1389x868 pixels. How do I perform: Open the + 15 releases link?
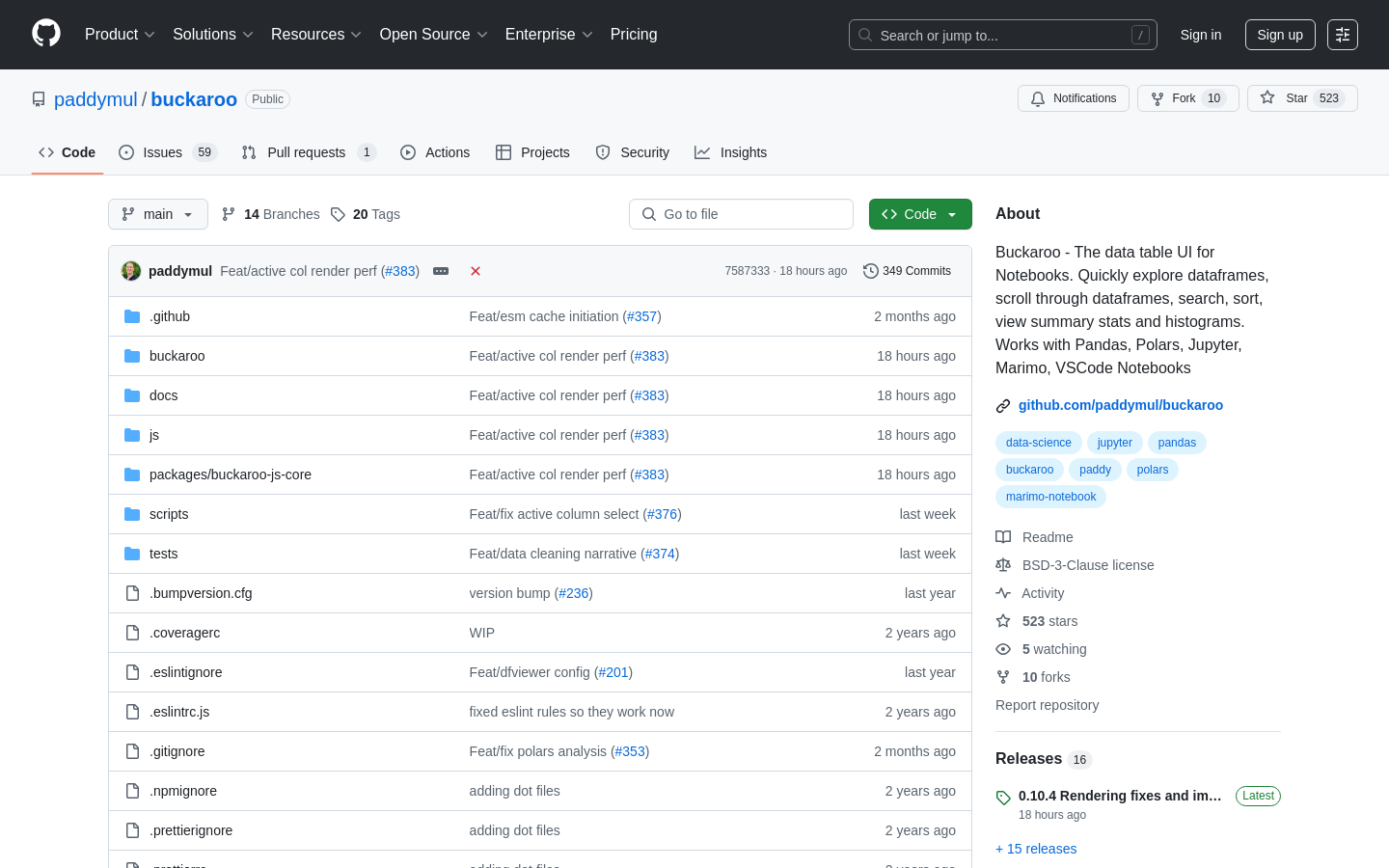tap(1036, 849)
